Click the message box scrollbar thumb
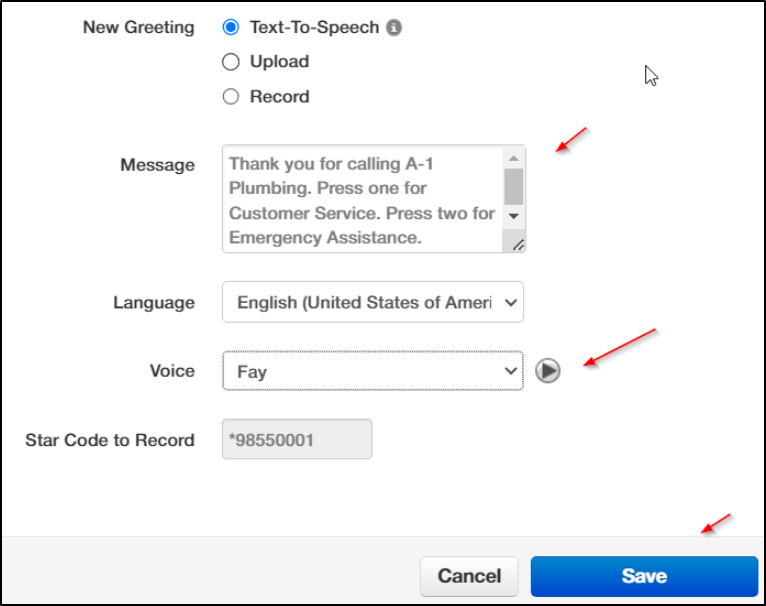The height and width of the screenshot is (606, 766). click(513, 187)
